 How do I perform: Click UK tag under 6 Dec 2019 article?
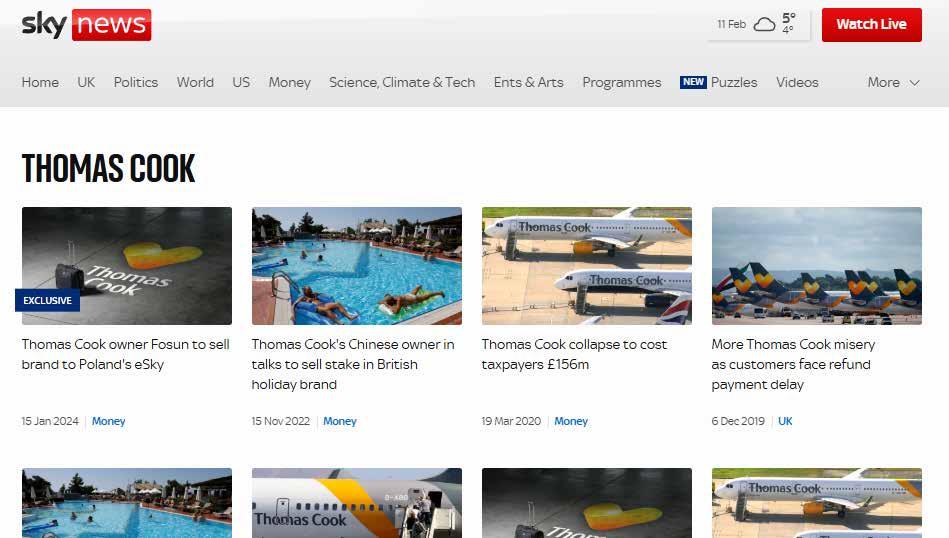coord(785,421)
